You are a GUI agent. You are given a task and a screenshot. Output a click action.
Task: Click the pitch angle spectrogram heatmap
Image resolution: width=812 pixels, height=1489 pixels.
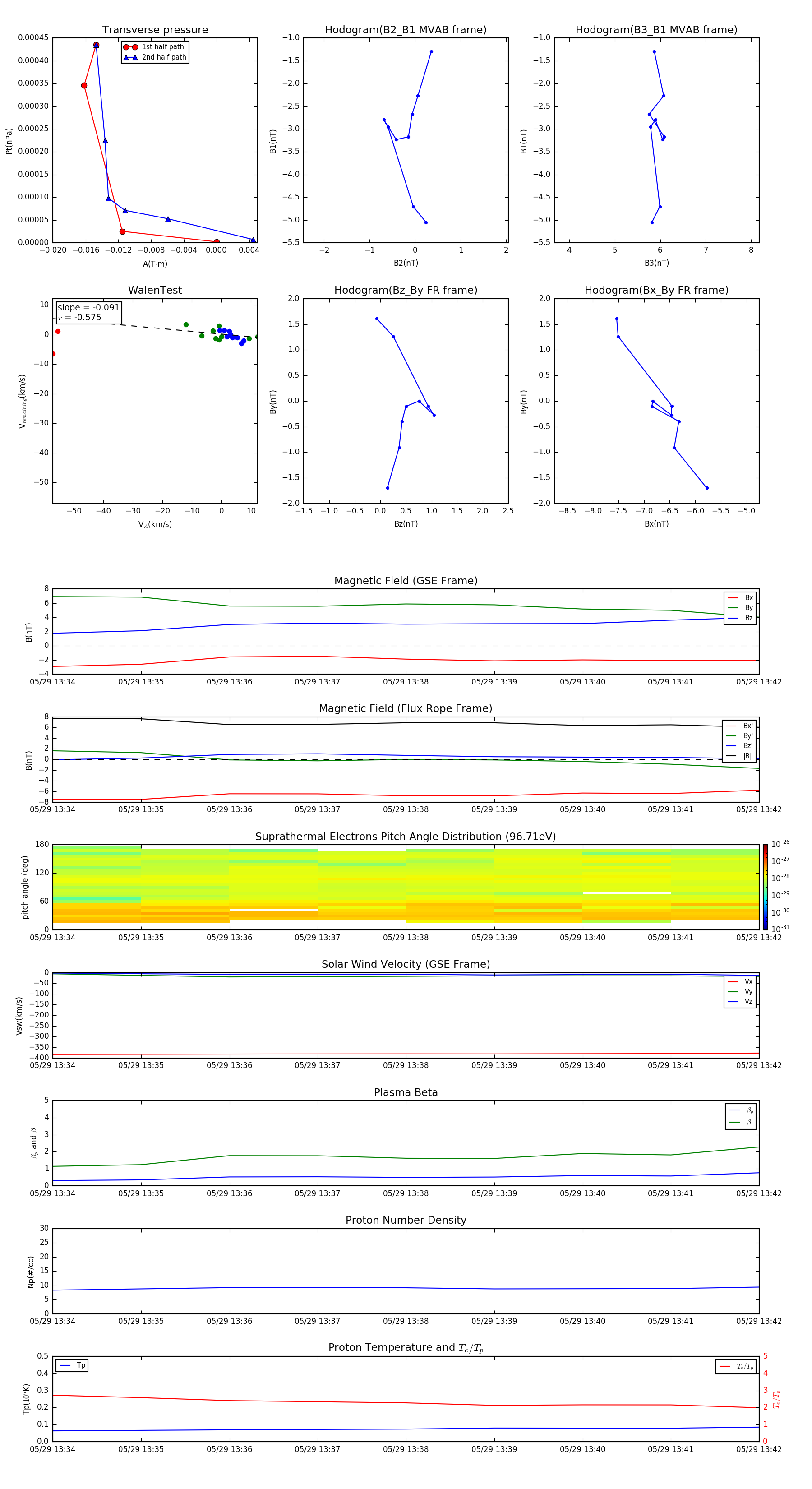(x=406, y=887)
